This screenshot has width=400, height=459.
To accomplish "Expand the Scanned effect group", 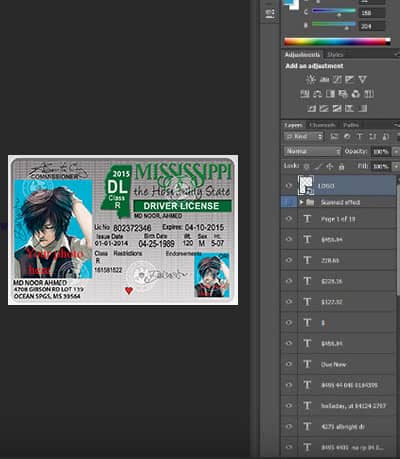I will [301, 202].
